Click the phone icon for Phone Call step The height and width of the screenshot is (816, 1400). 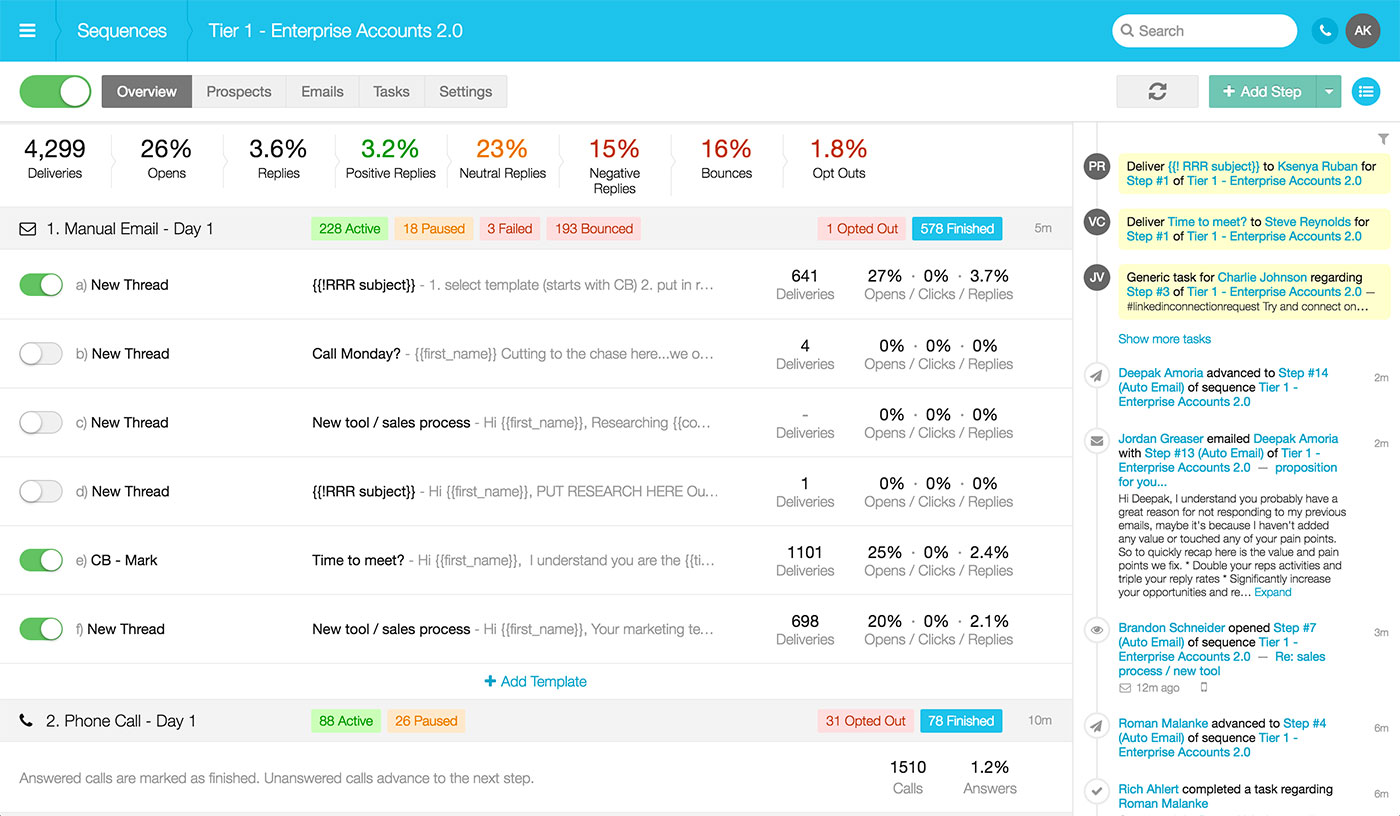(x=27, y=721)
